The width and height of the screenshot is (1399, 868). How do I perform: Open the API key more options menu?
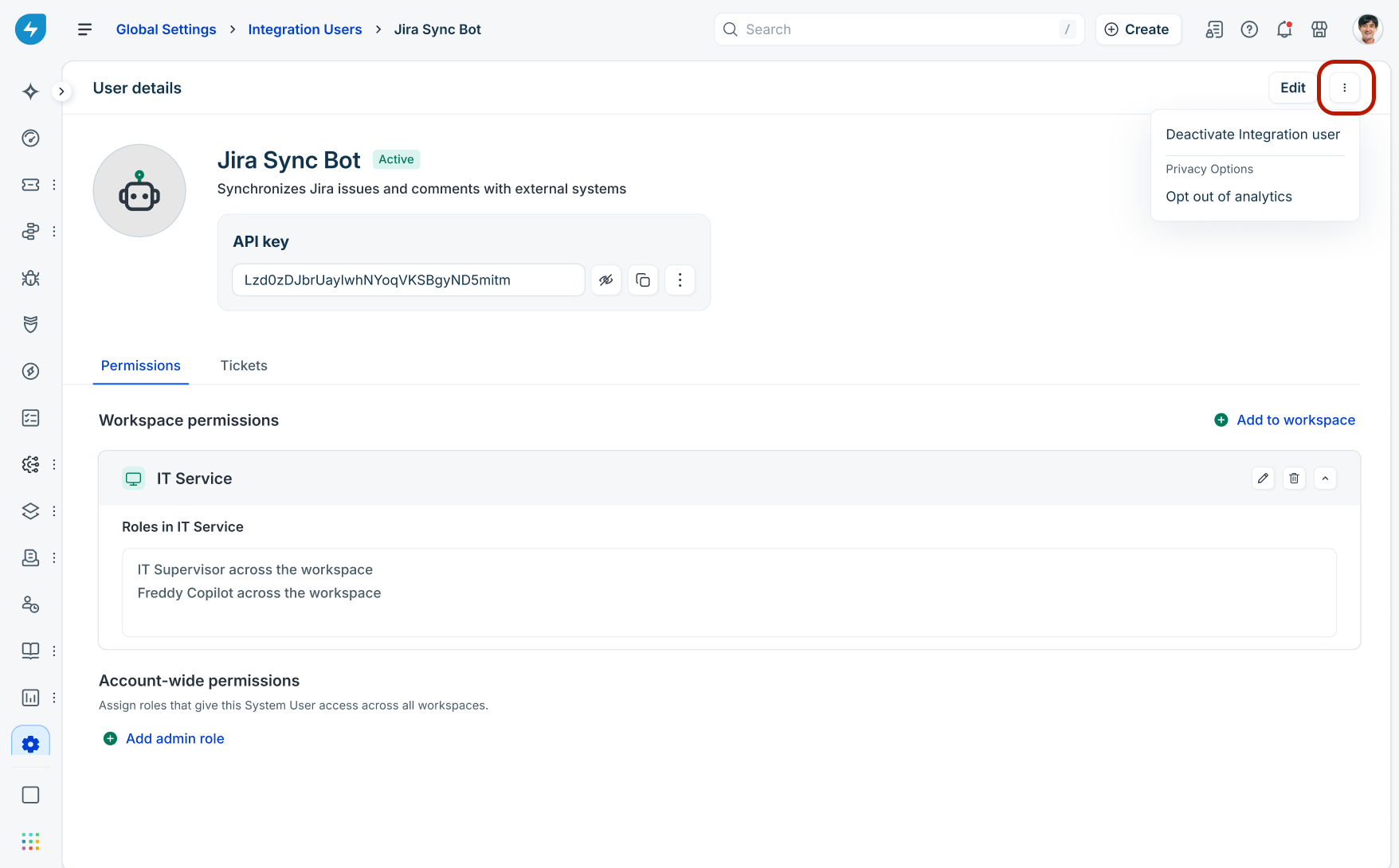coord(680,280)
